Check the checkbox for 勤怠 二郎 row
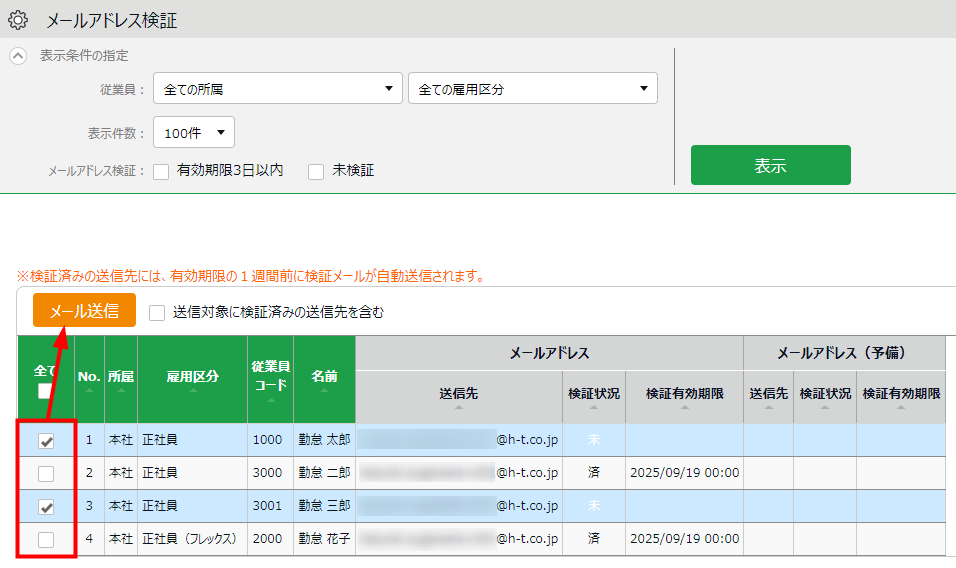This screenshot has width=956, height=568. pyautogui.click(x=46, y=473)
